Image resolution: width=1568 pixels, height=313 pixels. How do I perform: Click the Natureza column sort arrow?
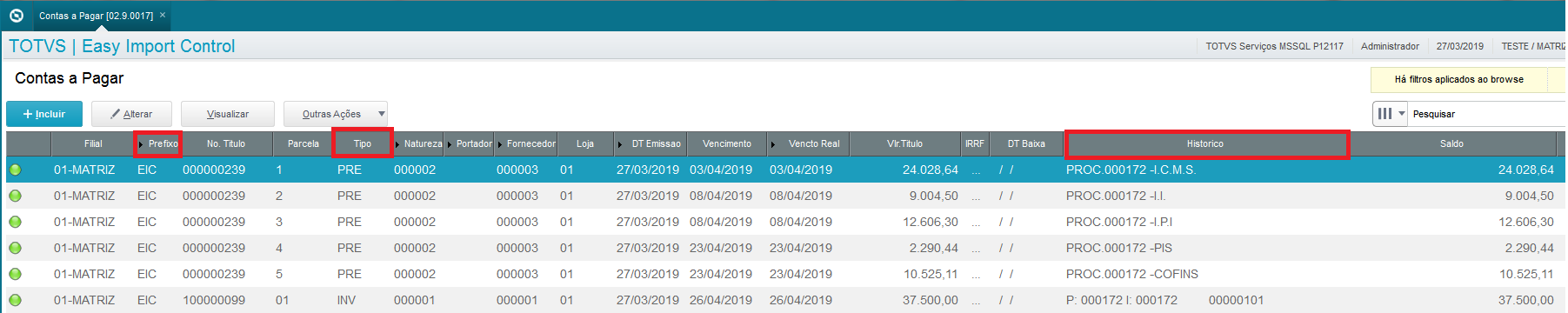pyautogui.click(x=397, y=144)
